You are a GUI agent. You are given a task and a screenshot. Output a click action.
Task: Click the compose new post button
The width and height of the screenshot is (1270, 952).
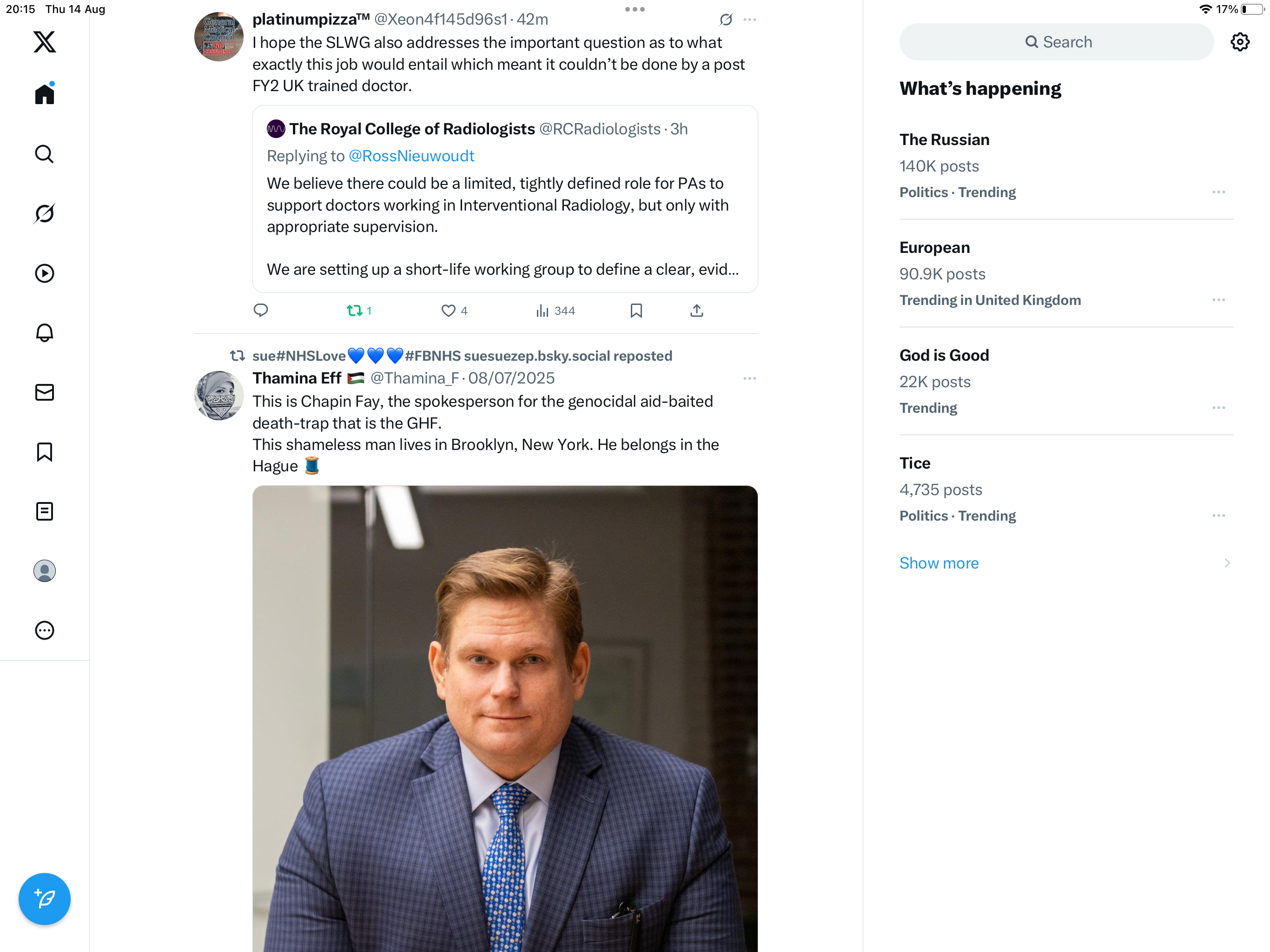(x=44, y=899)
